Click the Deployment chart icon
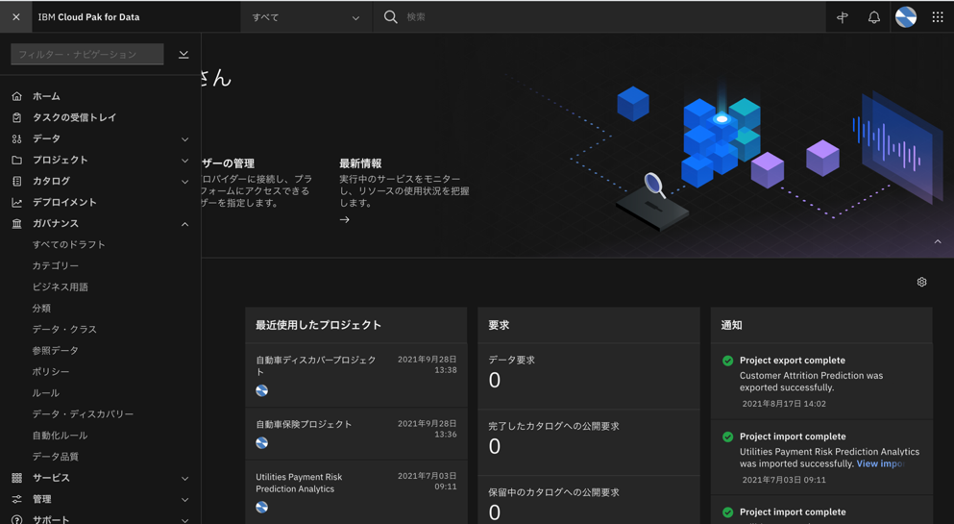 pos(17,203)
